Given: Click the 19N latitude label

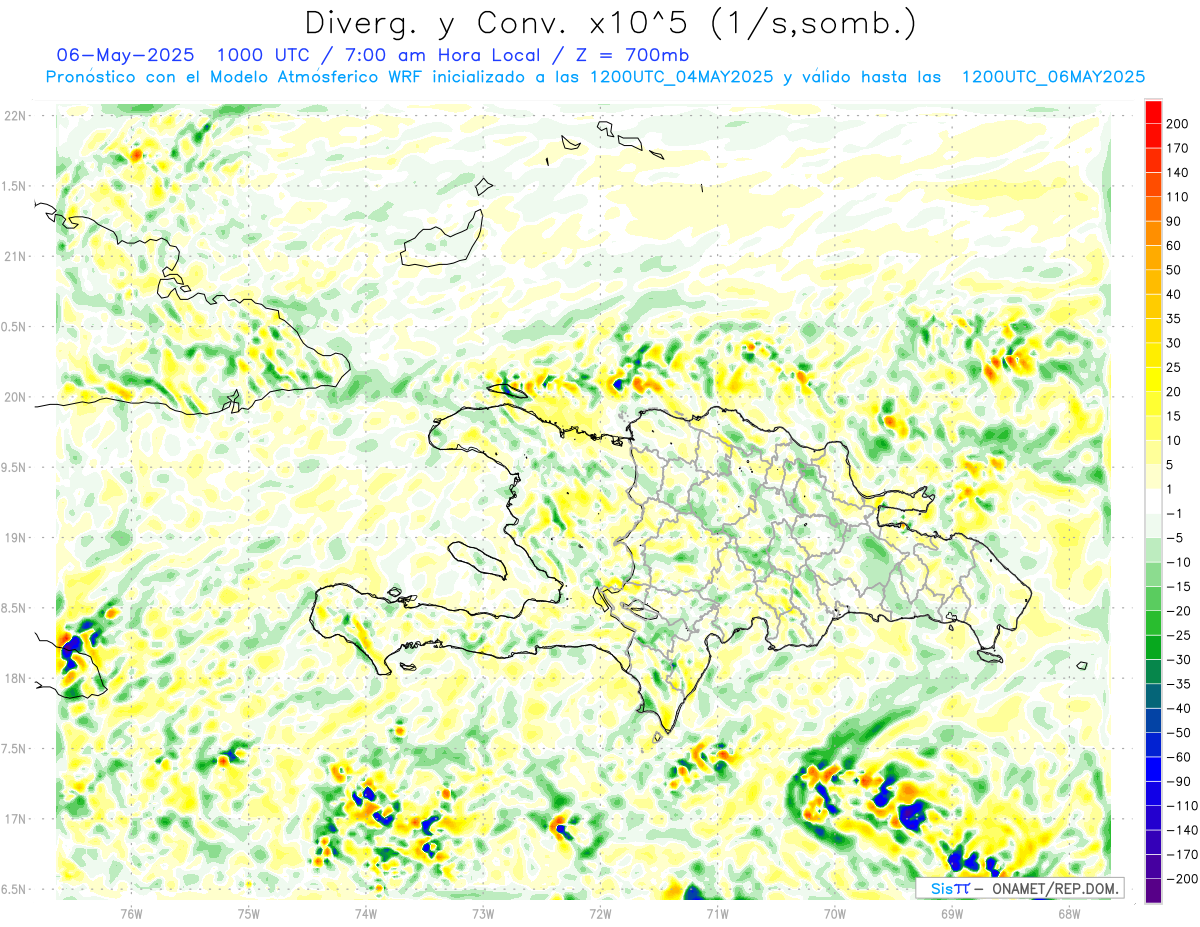Looking at the screenshot, I should (14, 538).
